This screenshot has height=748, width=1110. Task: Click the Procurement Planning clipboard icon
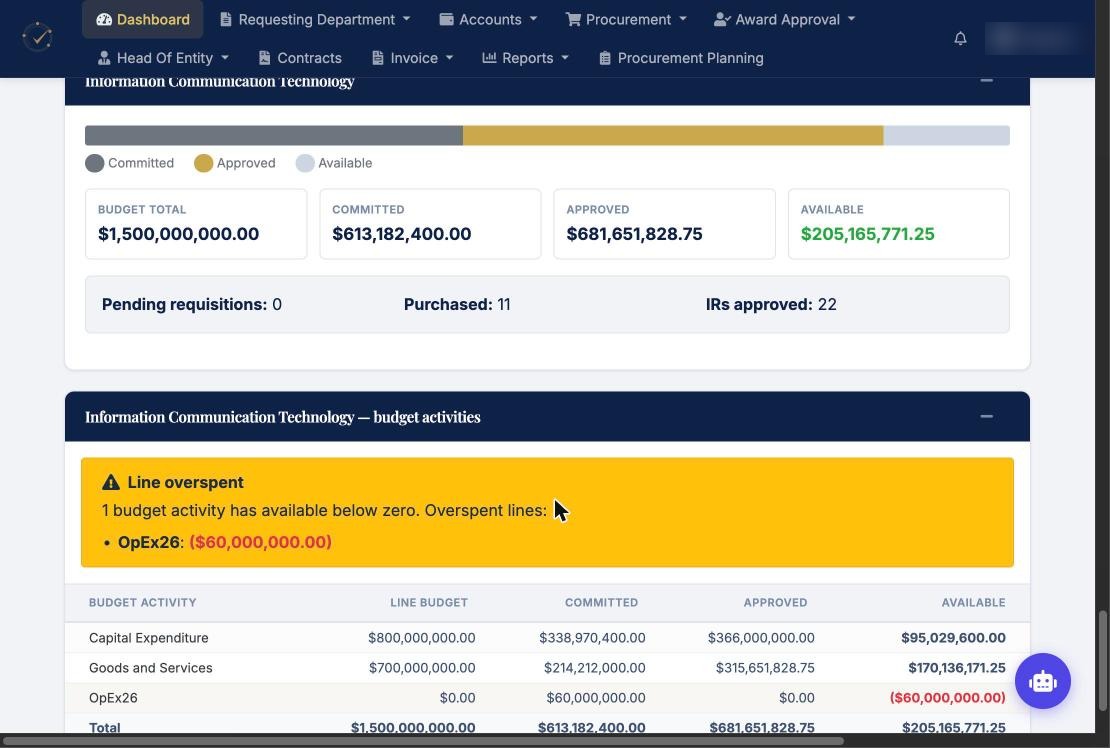(x=605, y=58)
